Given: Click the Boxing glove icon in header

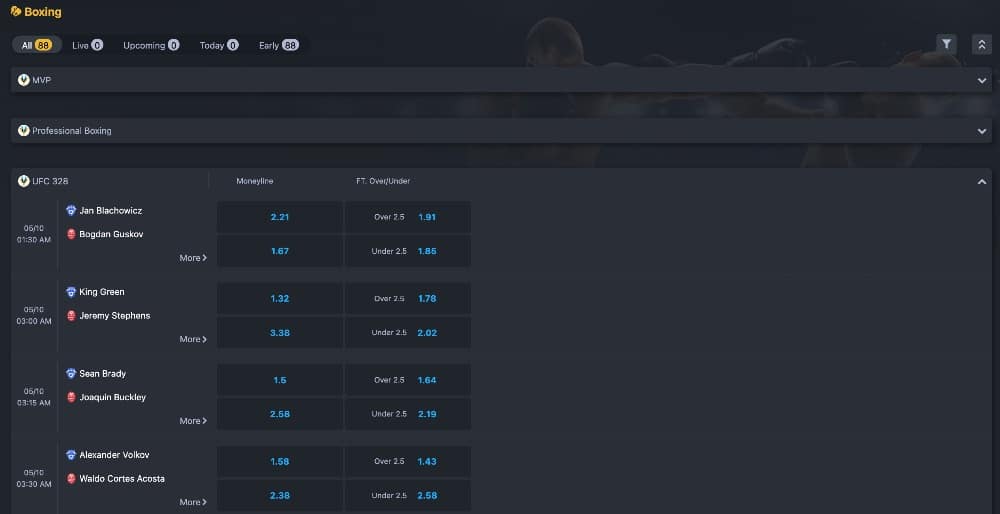Looking at the screenshot, I should click(x=16, y=12).
